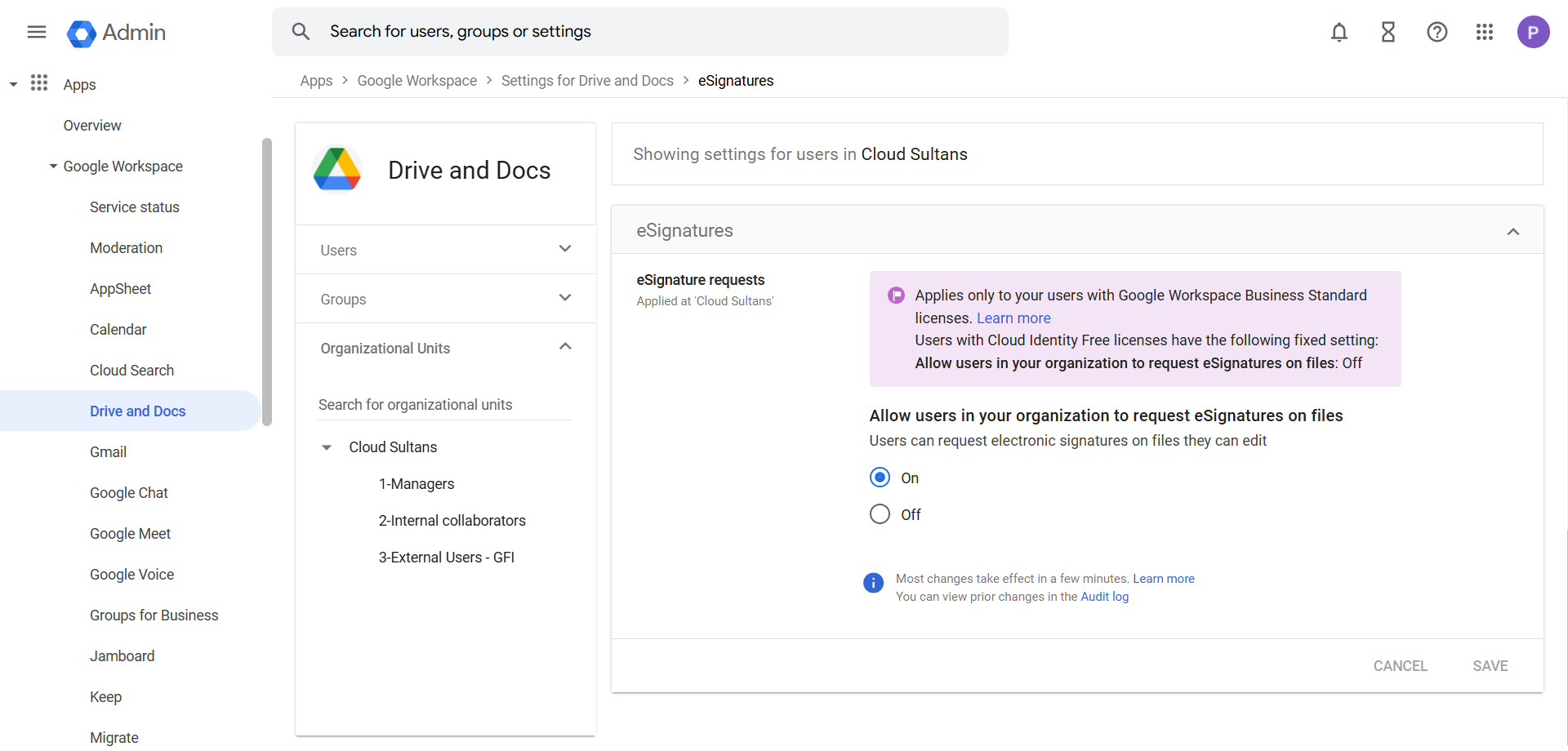Open the Google apps grid launcher

tap(1485, 32)
